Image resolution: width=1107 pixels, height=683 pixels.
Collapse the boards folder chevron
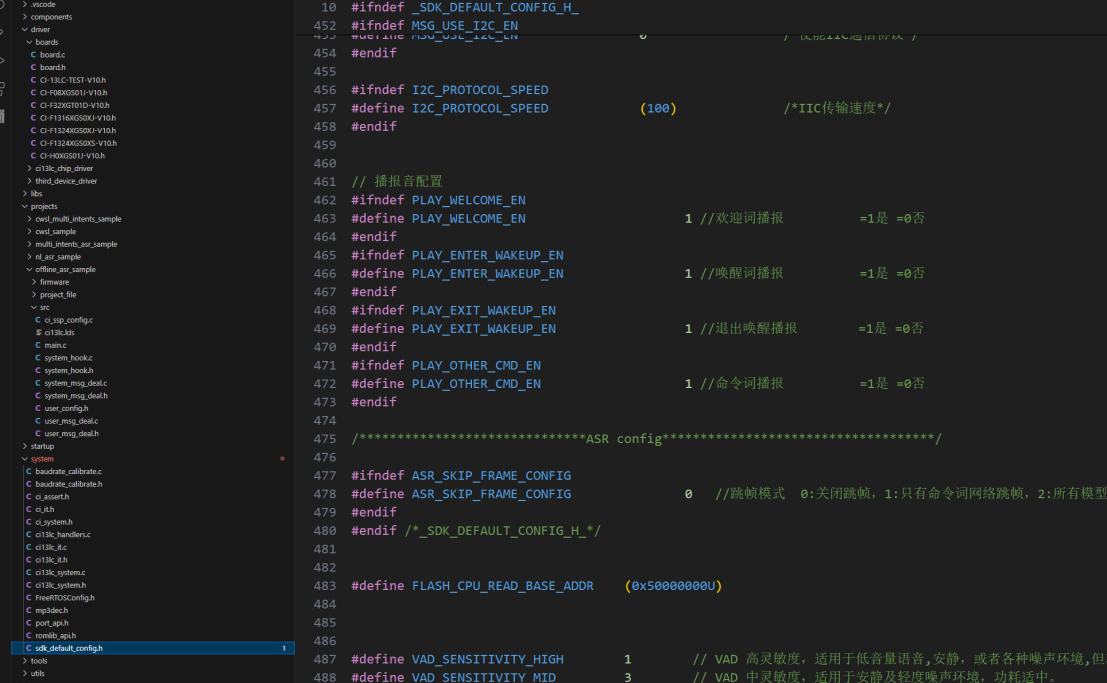28,43
